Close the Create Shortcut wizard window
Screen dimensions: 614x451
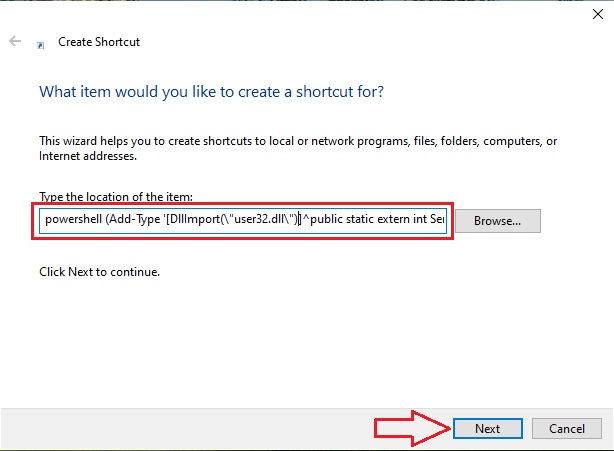pyautogui.click(x=597, y=12)
